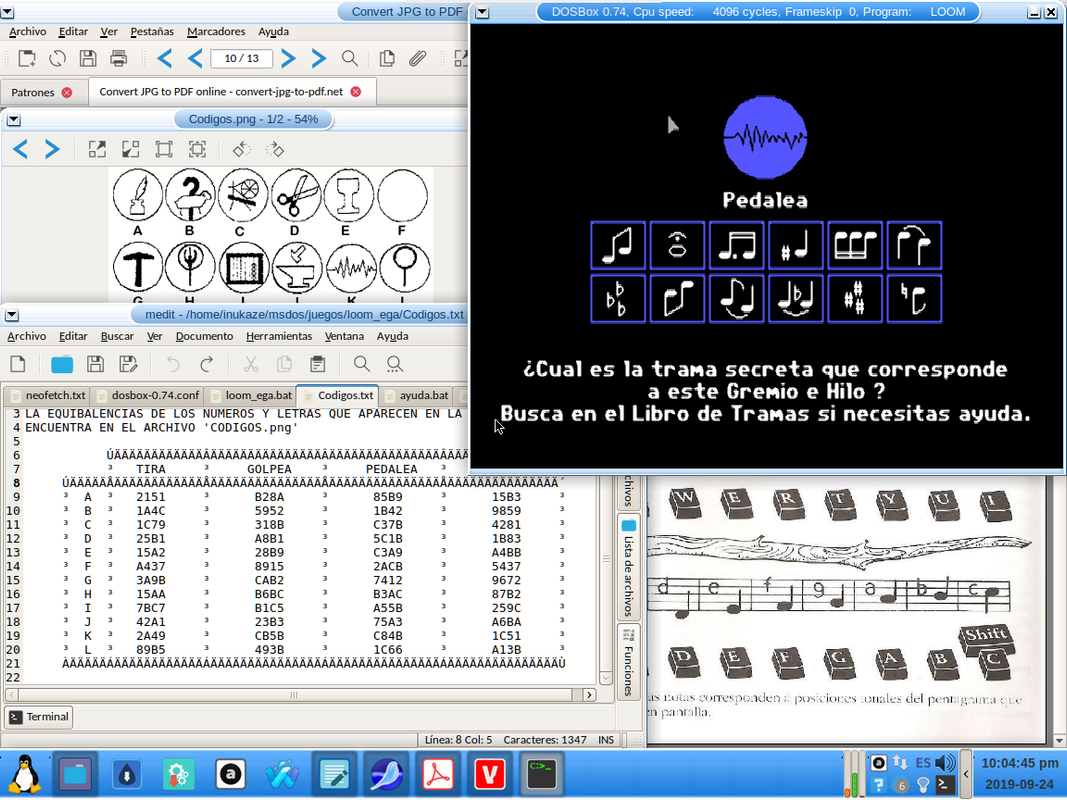This screenshot has height=800, width=1067.
Task: Open Lista de archivos side panel
Action: click(628, 566)
